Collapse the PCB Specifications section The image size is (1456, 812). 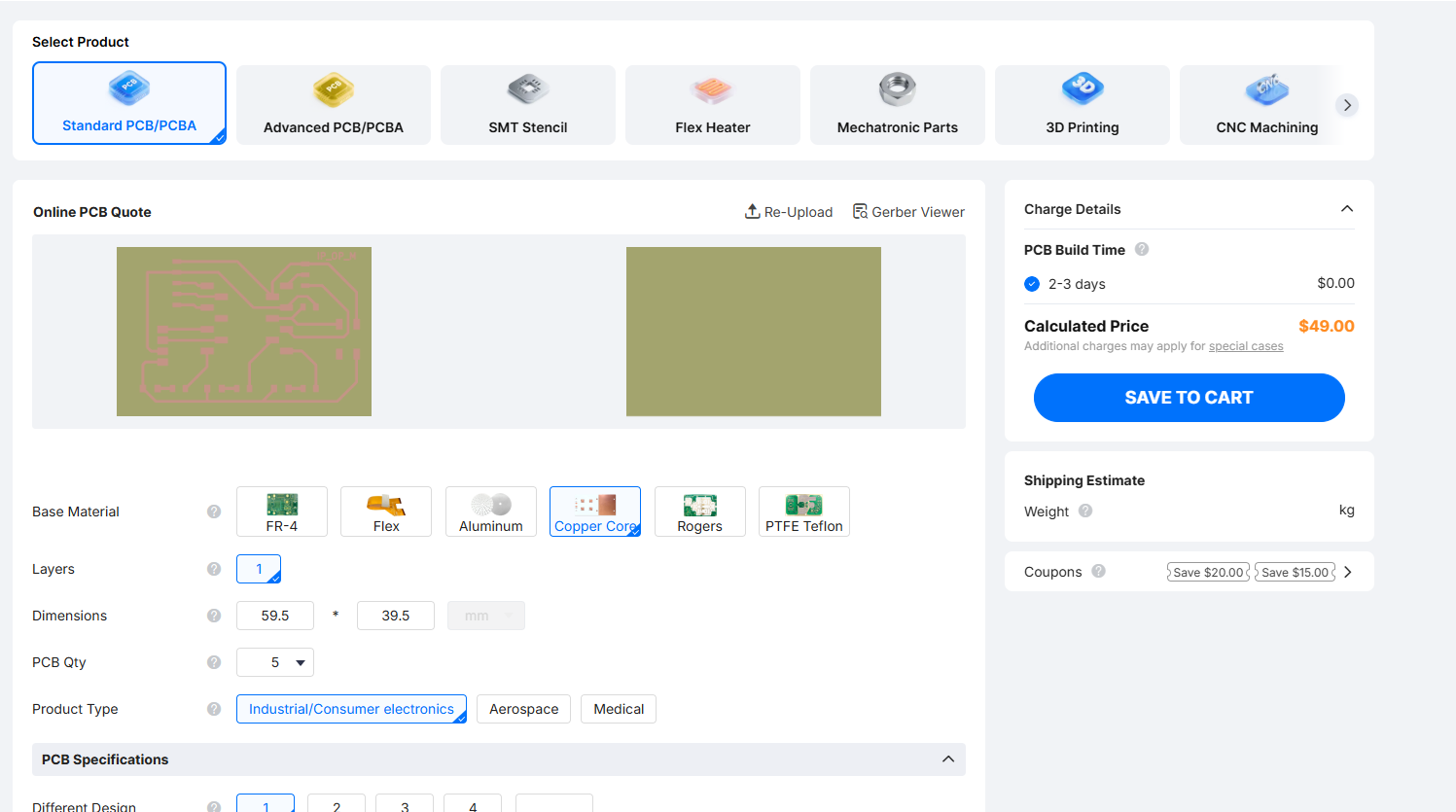click(948, 759)
